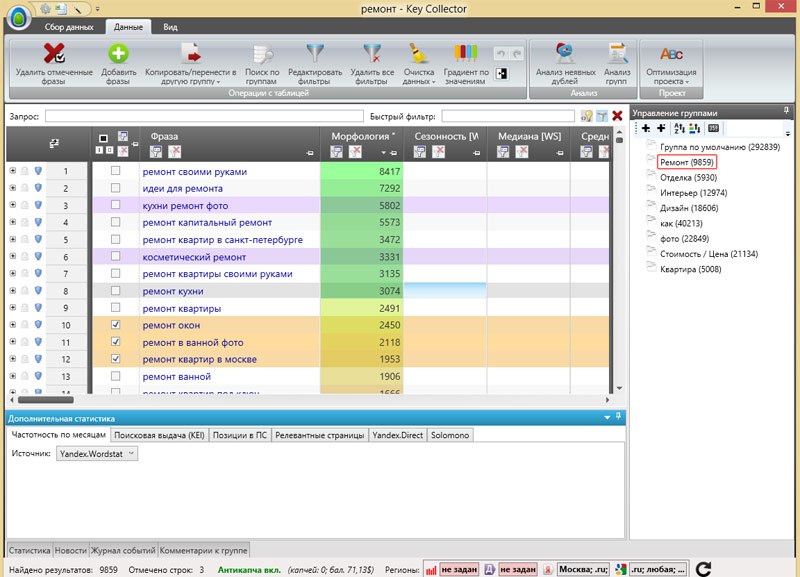Open the Очистка данных dropdown
Screen dimensions: 800x577
419,65
